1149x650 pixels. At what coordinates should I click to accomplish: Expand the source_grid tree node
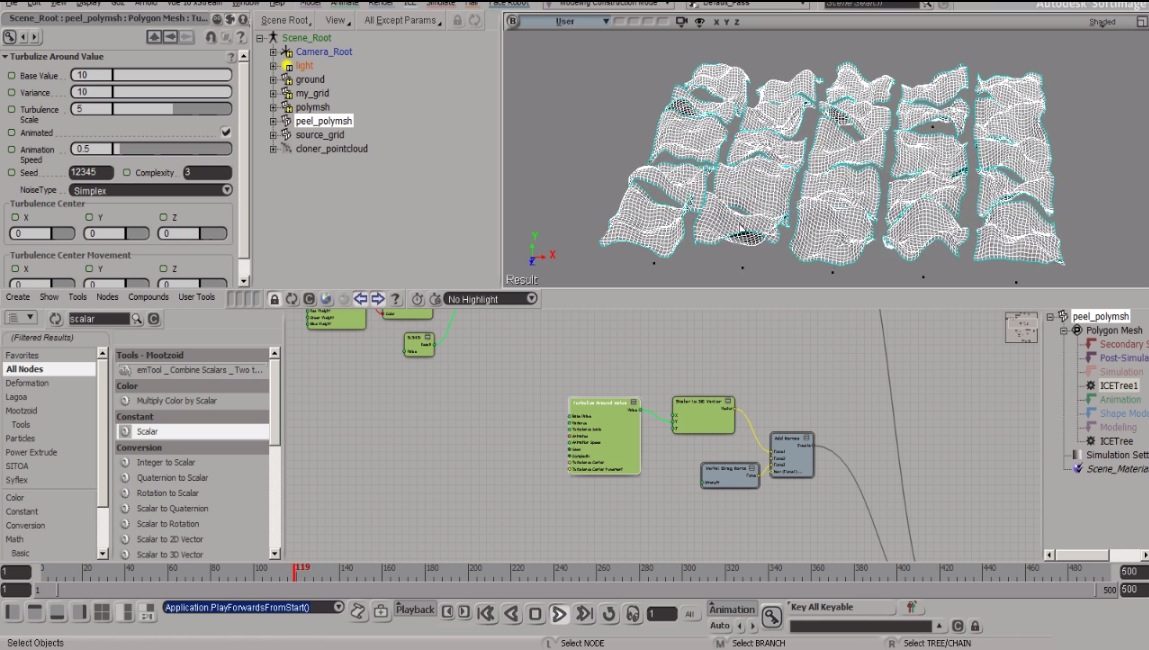(x=273, y=135)
